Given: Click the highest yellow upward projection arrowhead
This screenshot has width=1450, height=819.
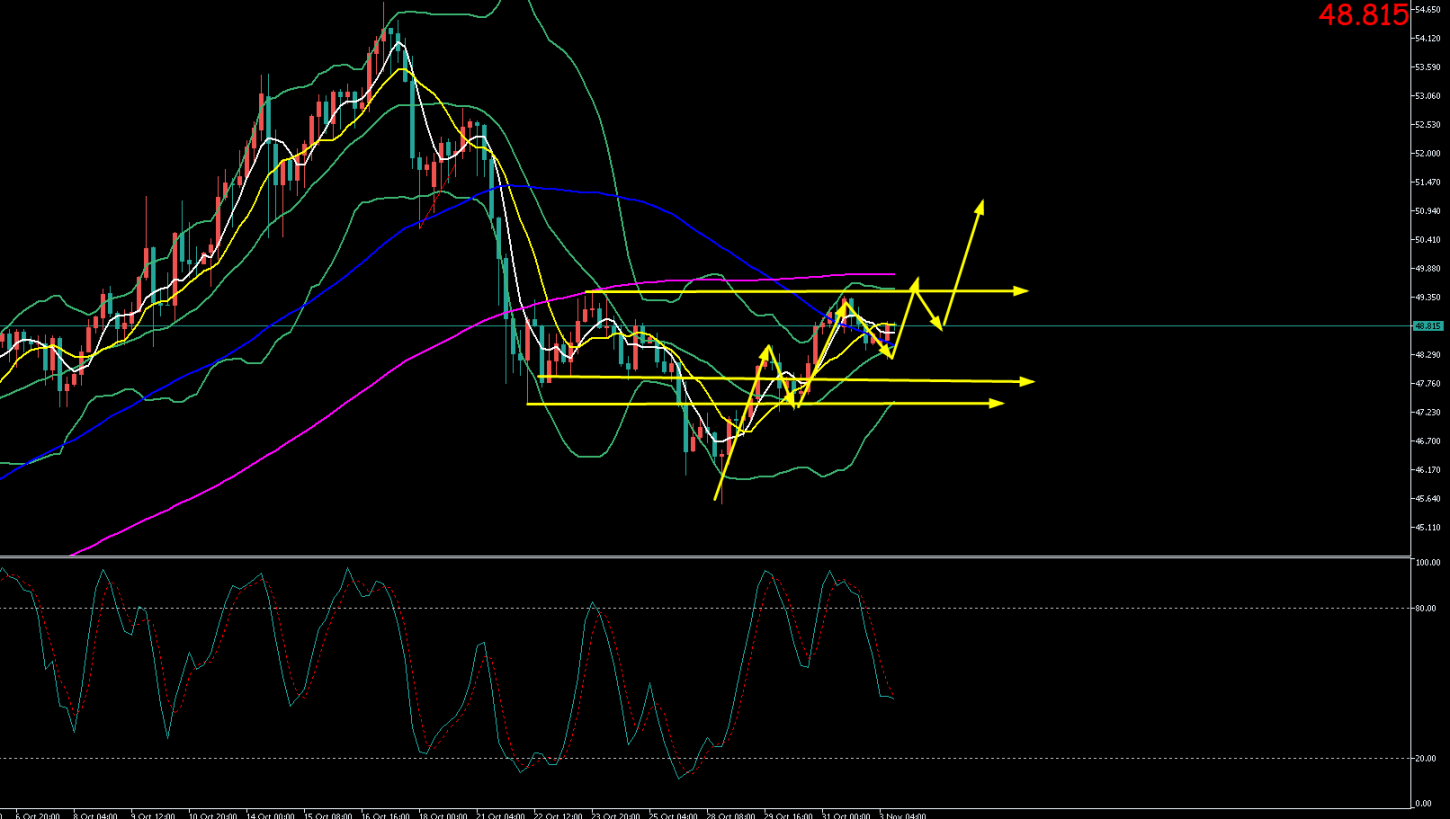Looking at the screenshot, I should tap(980, 205).
